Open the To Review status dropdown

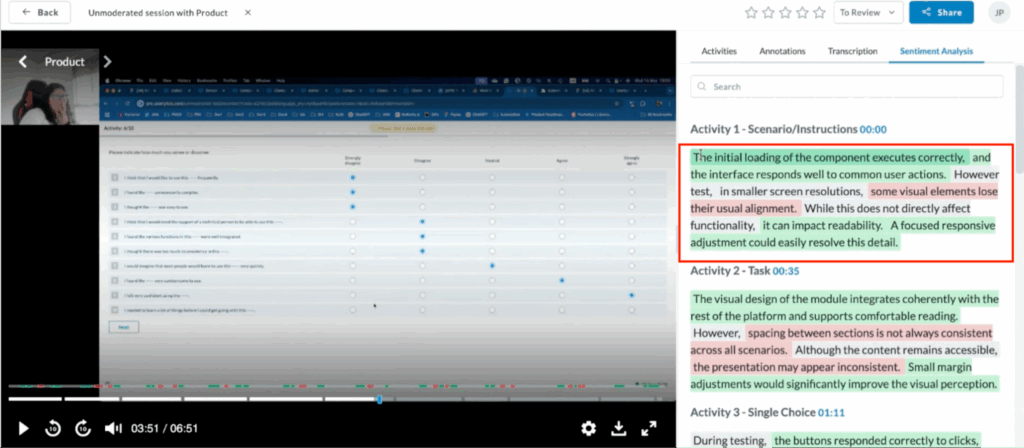[866, 13]
